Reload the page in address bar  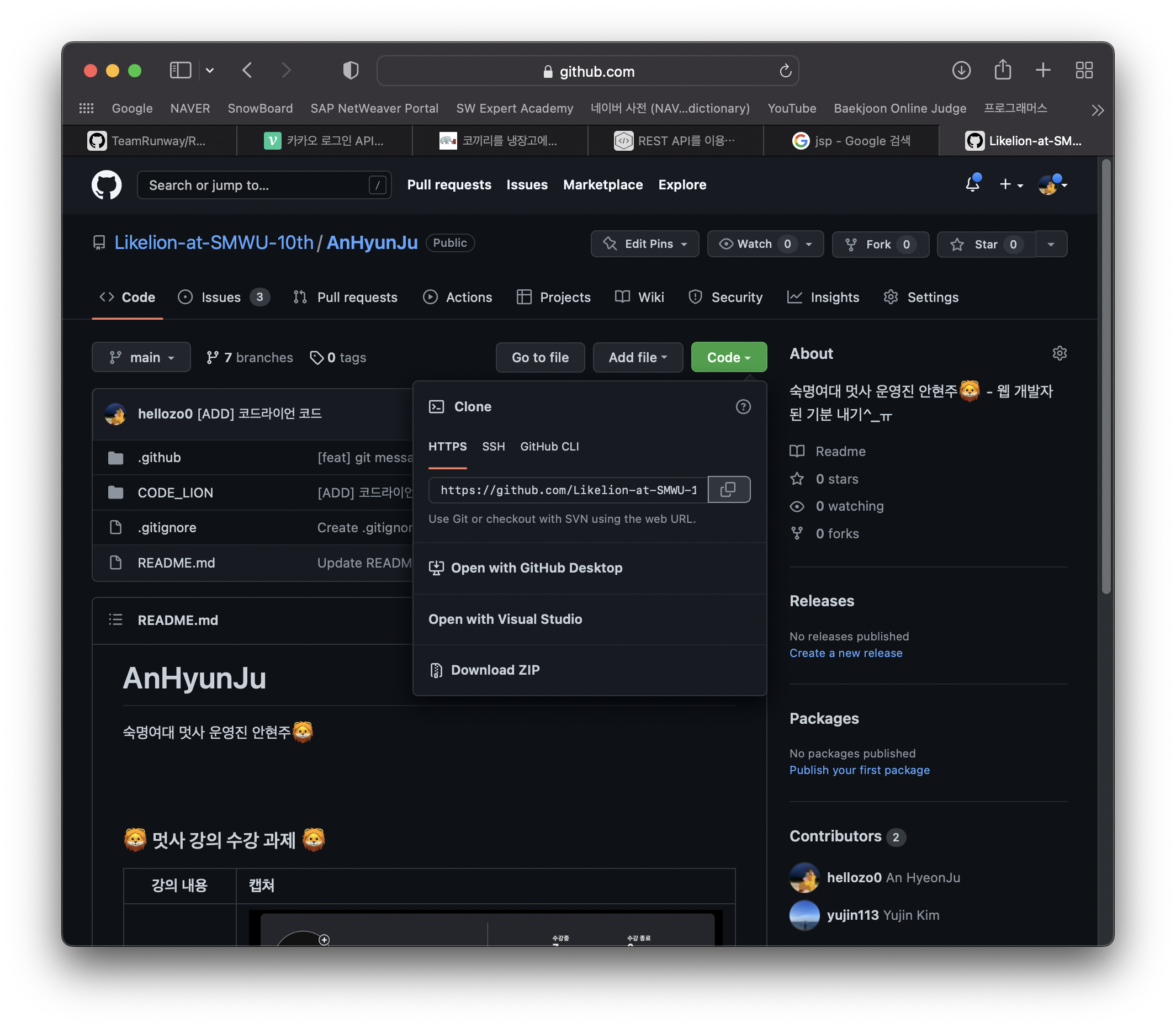point(785,71)
